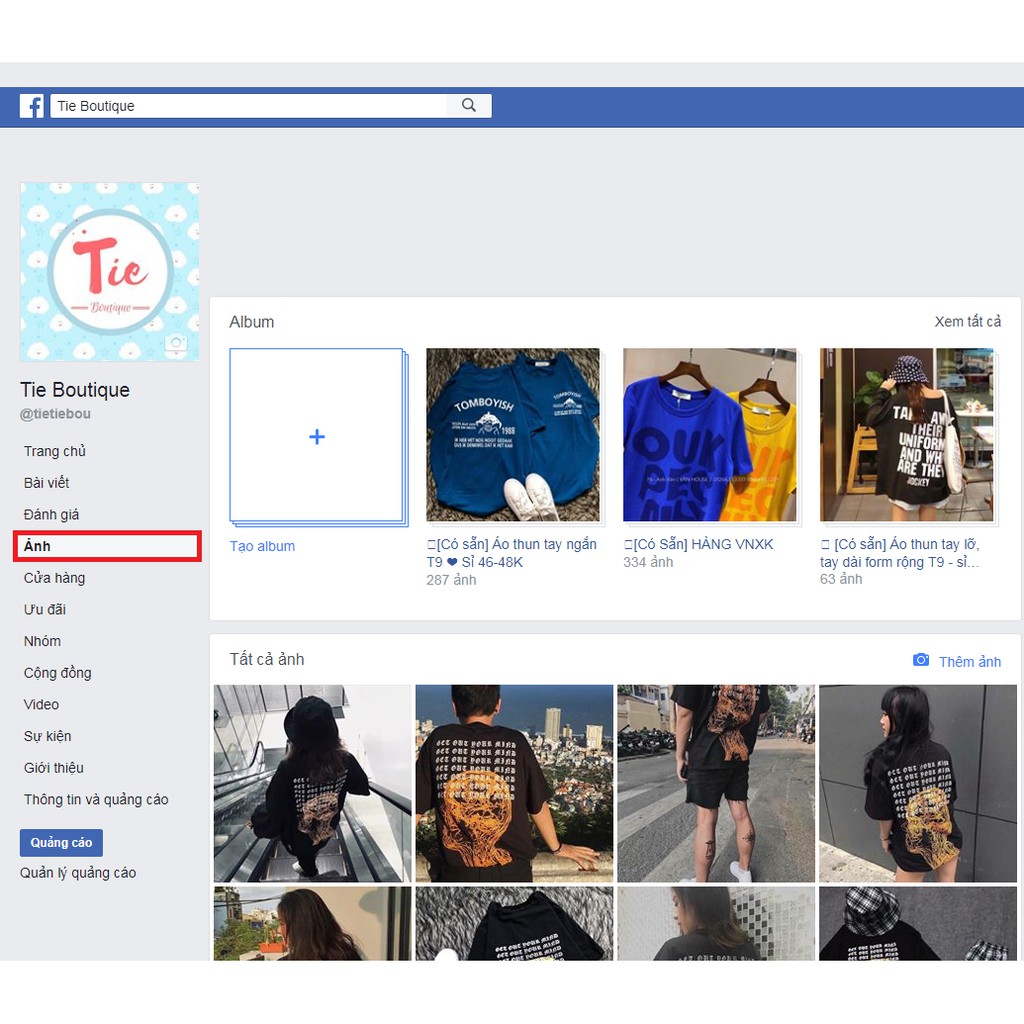Click the Tạo album link

262,546
